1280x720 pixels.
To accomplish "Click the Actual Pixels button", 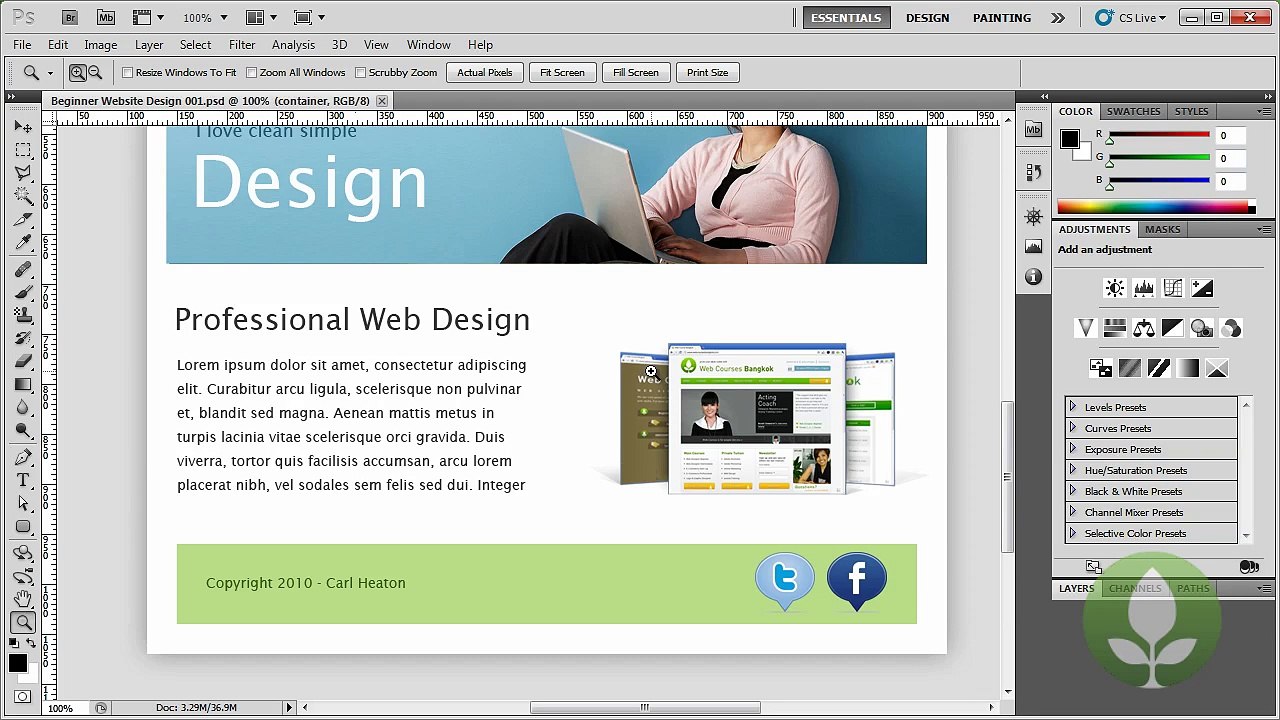I will 485,72.
